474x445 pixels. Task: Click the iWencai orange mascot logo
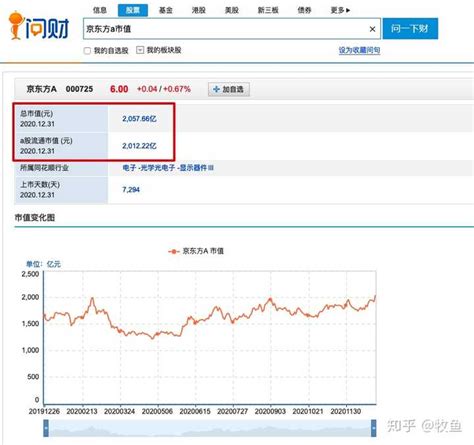click(x=16, y=26)
